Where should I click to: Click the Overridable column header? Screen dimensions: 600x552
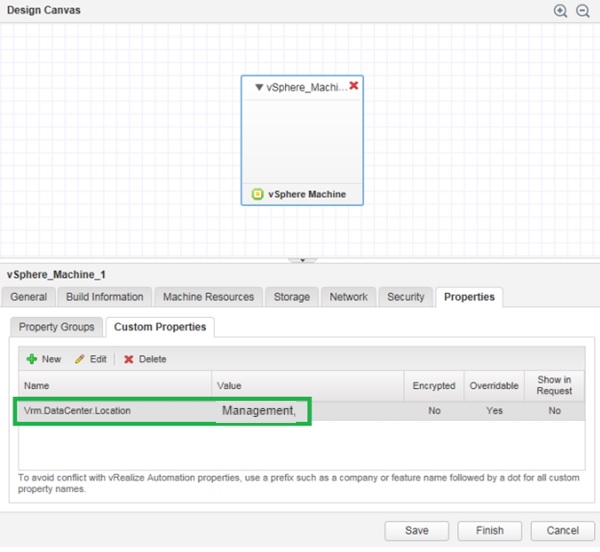tap(494, 386)
